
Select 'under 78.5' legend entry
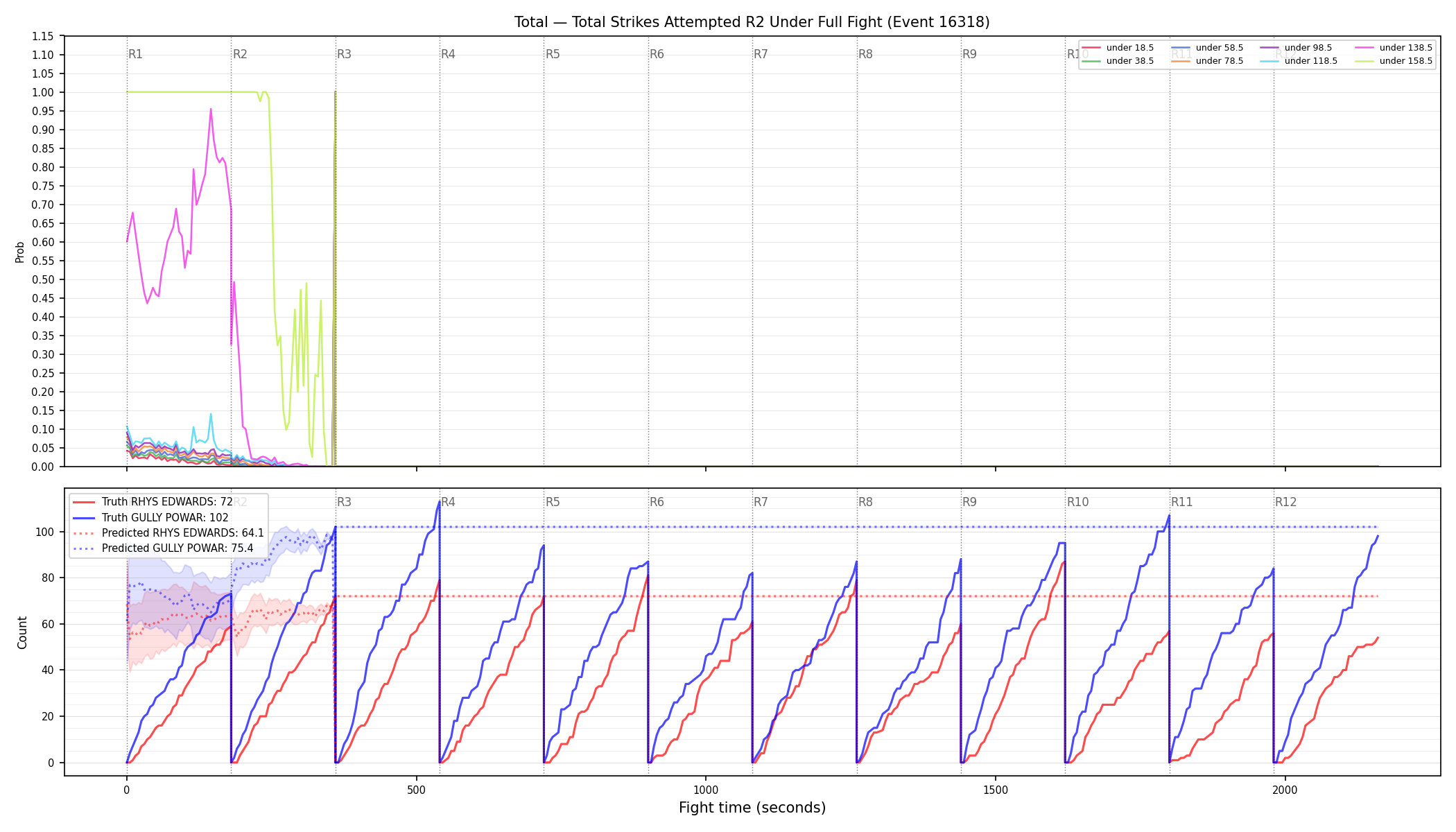(1207, 61)
